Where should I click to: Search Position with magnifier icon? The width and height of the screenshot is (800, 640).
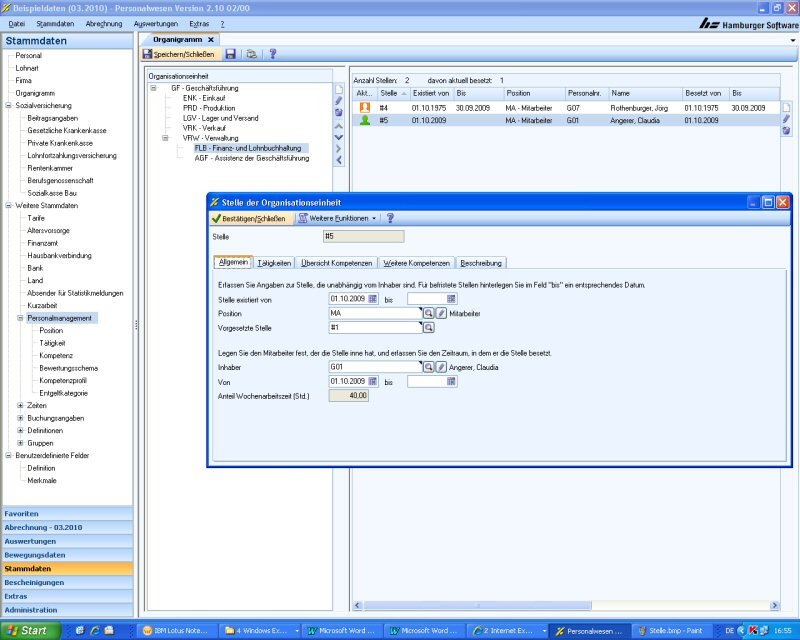(x=429, y=313)
